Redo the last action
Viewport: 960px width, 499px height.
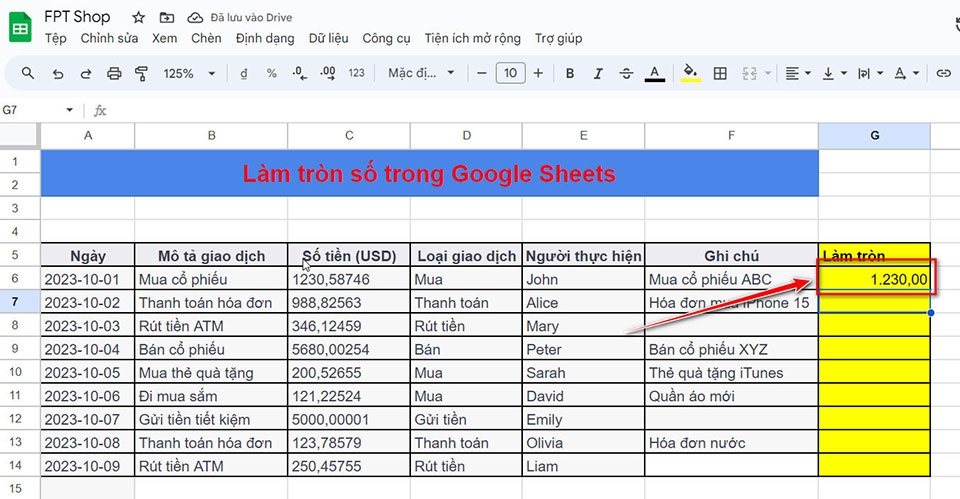(x=86, y=73)
